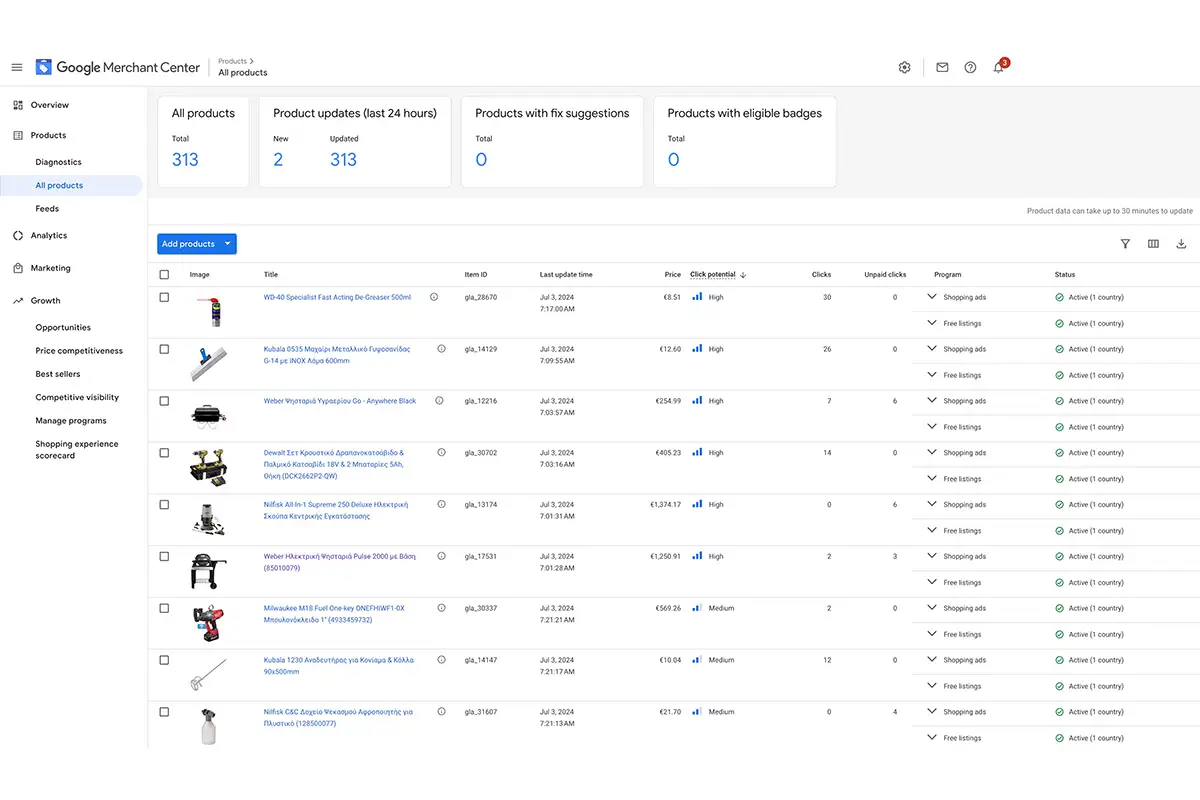Image resolution: width=1200 pixels, height=800 pixels.
Task: Open Price competitiveness page
Action: (79, 351)
